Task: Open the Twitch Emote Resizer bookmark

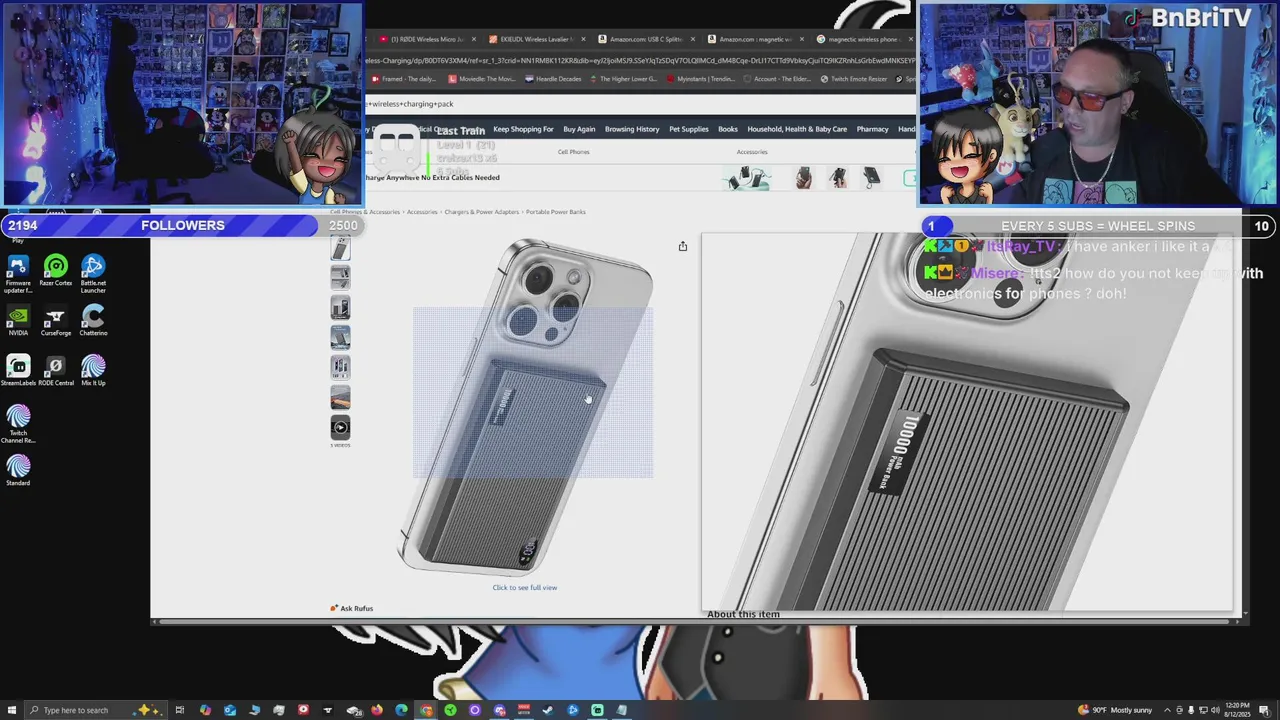Action: tap(853, 79)
